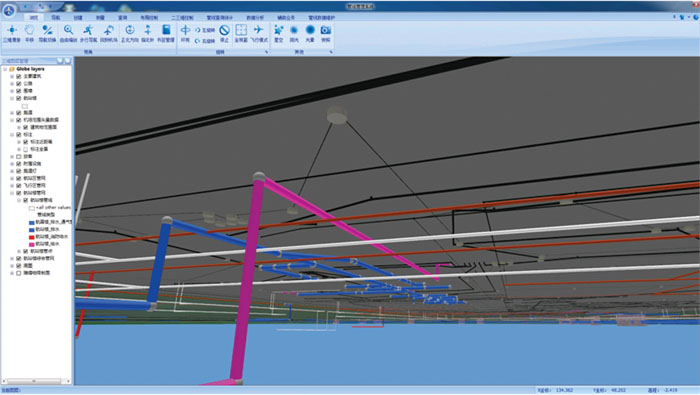
Task: Start the running-figure walk navigation mode
Action: click(88, 33)
